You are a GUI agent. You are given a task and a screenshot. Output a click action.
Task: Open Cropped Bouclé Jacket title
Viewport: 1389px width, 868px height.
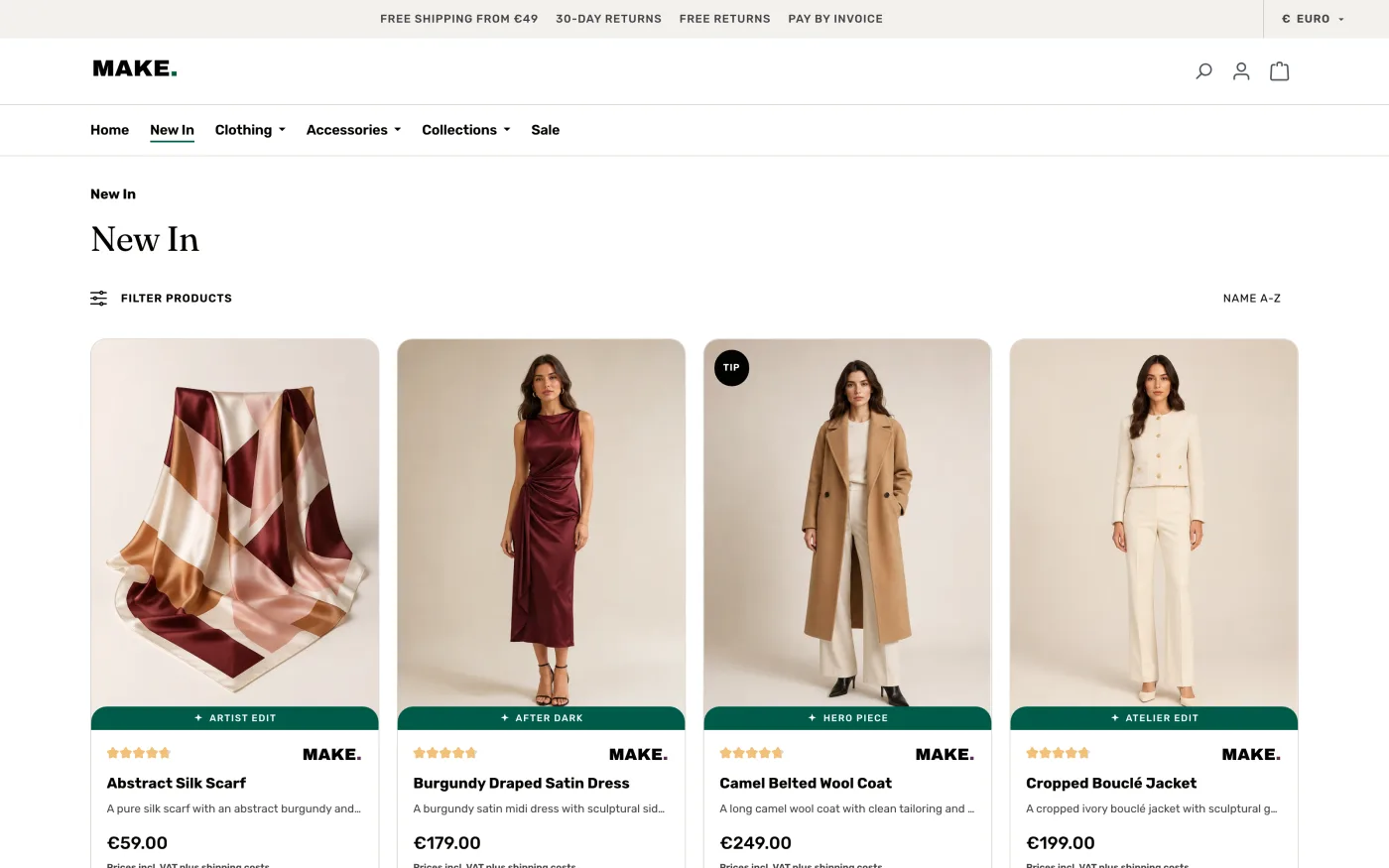[x=1111, y=783]
